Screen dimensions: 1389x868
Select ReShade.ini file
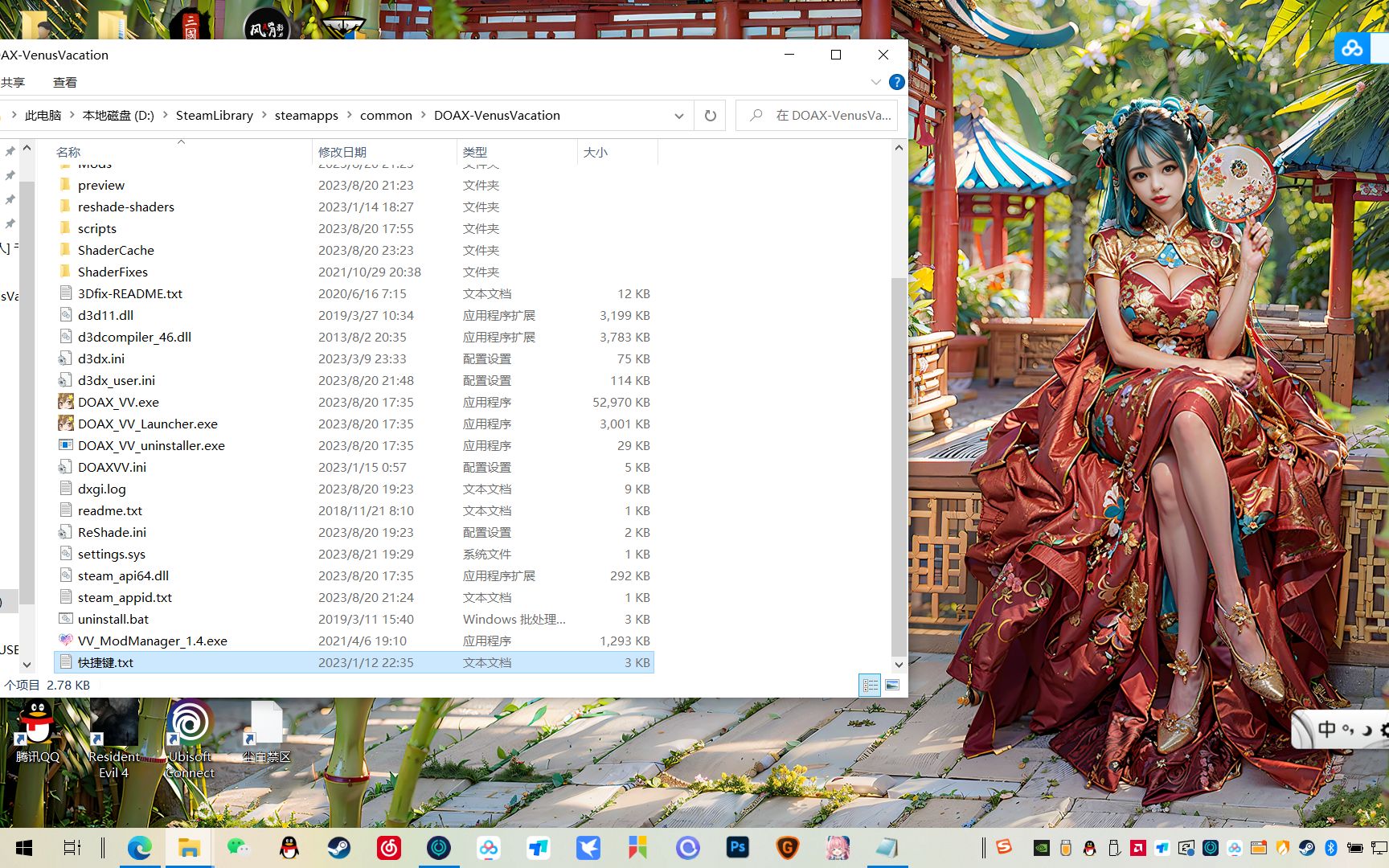[x=112, y=532]
